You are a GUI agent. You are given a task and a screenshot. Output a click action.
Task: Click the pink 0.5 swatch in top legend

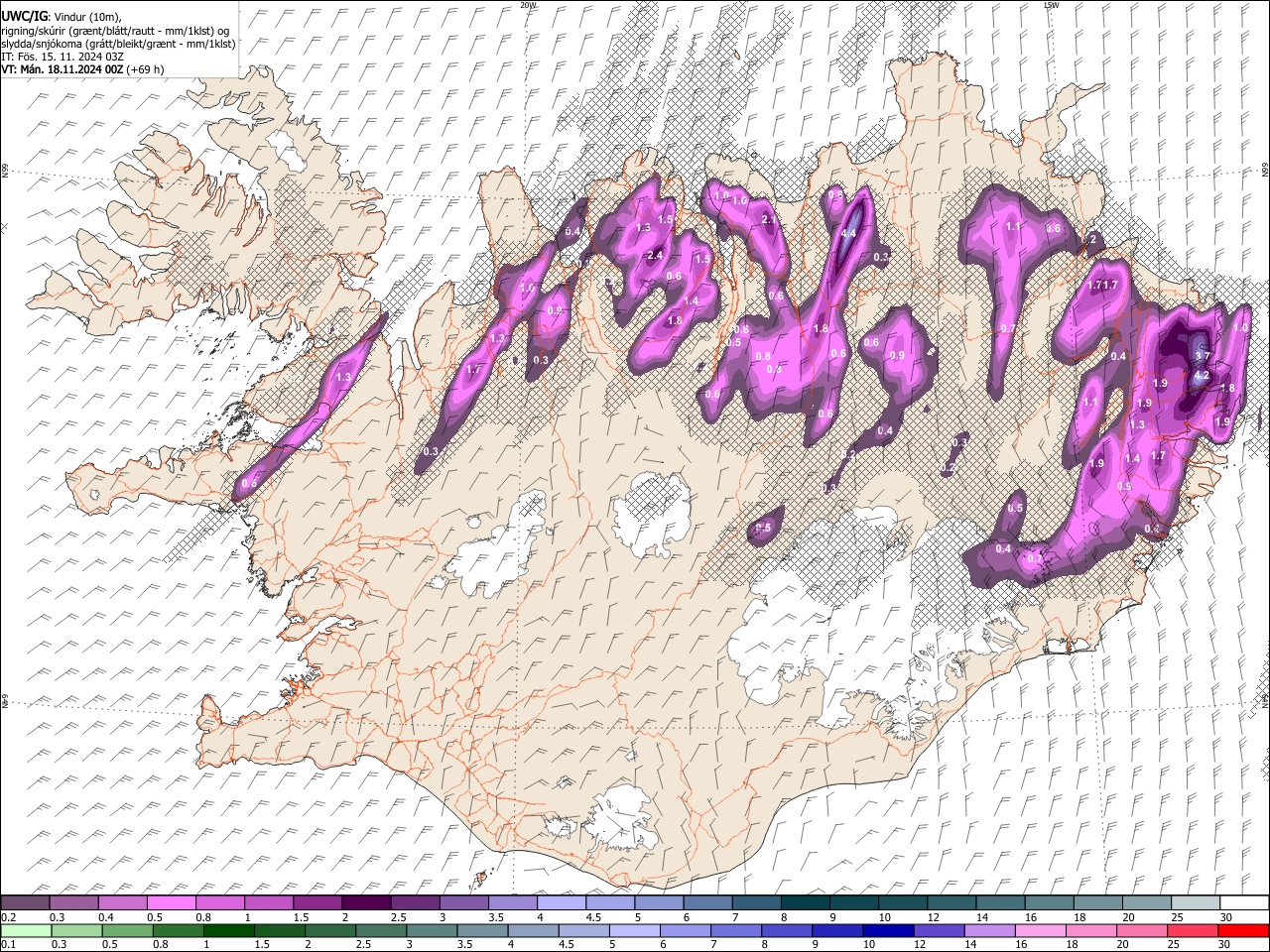click(172, 903)
